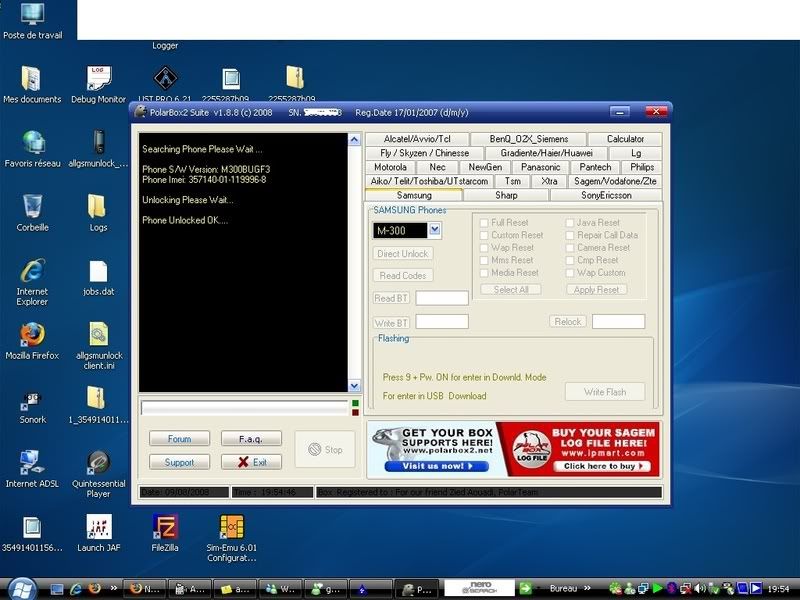Click the Firefox quick launch icon in the taskbar

[94, 589]
